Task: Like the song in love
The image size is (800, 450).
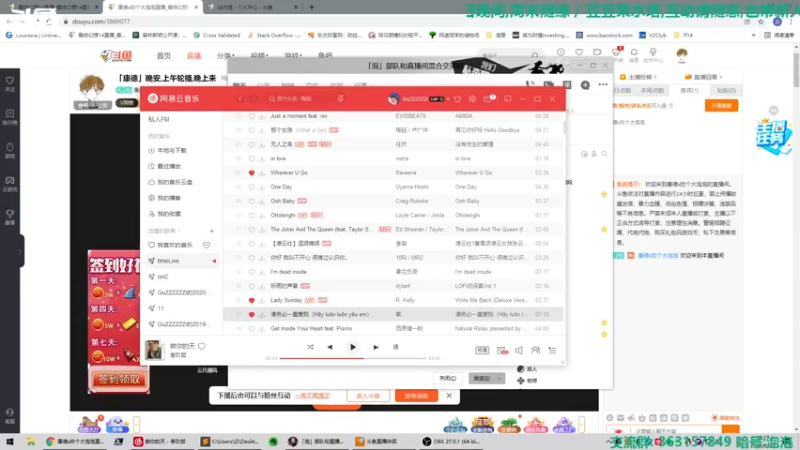Action: pyautogui.click(x=252, y=159)
